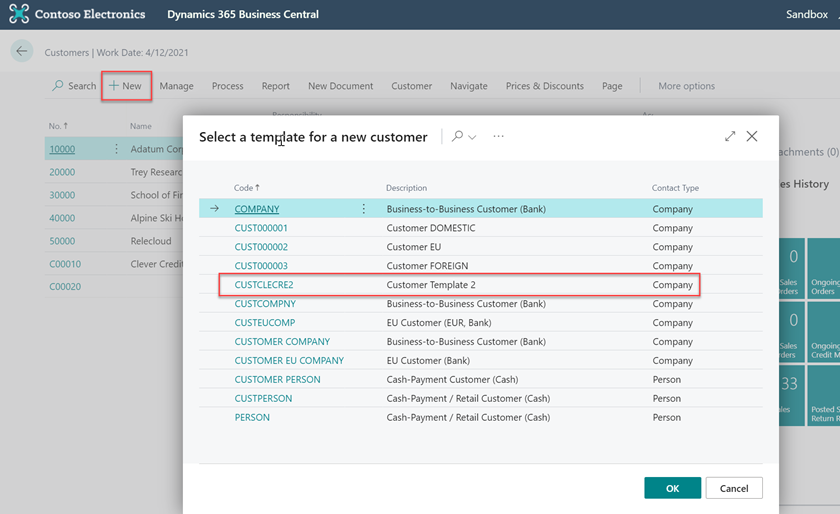Open the Ongoing Orders tile
Viewport: 840px width, 514px height.
click(x=824, y=270)
